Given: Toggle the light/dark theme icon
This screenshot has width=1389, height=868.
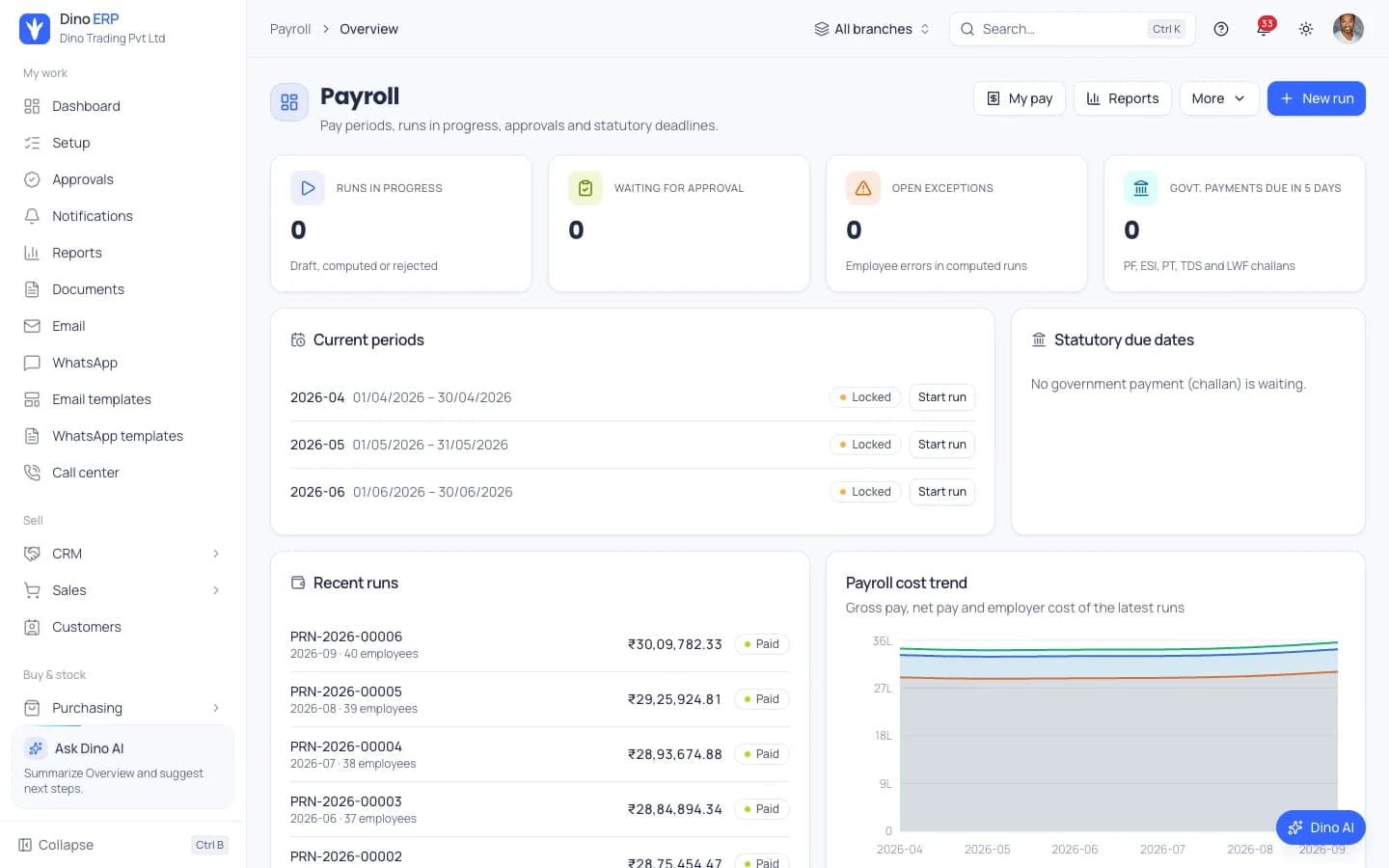Looking at the screenshot, I should [1306, 29].
